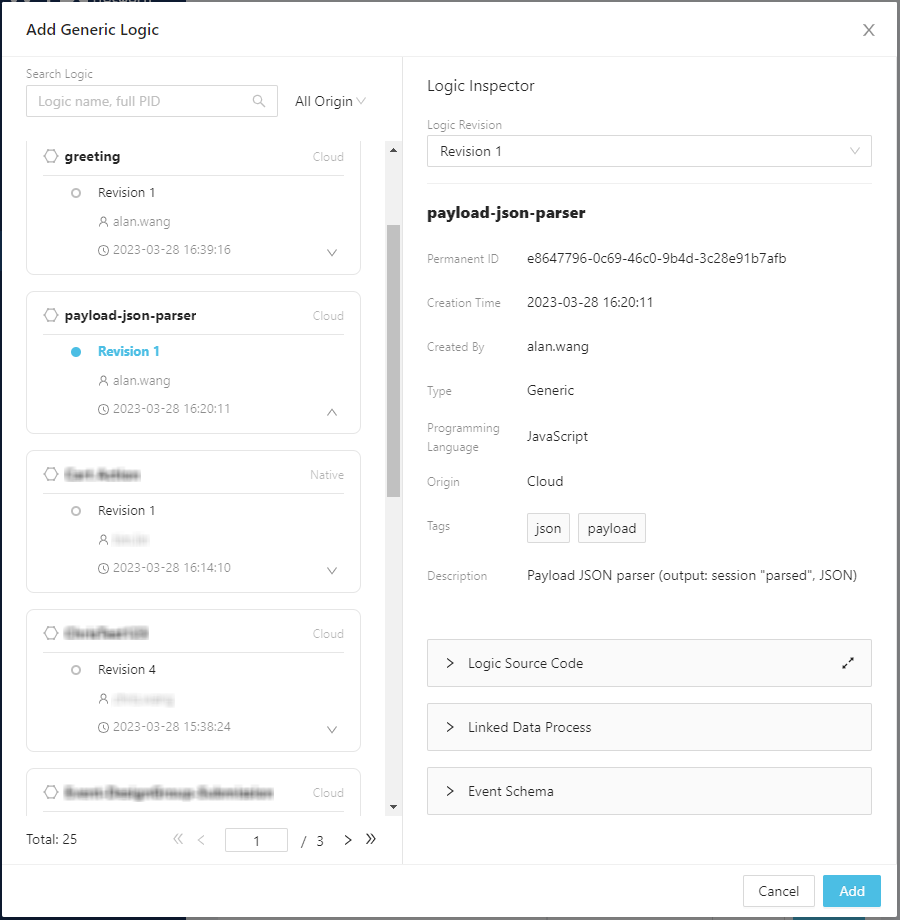Open the Logic Revision dropdown

649,151
